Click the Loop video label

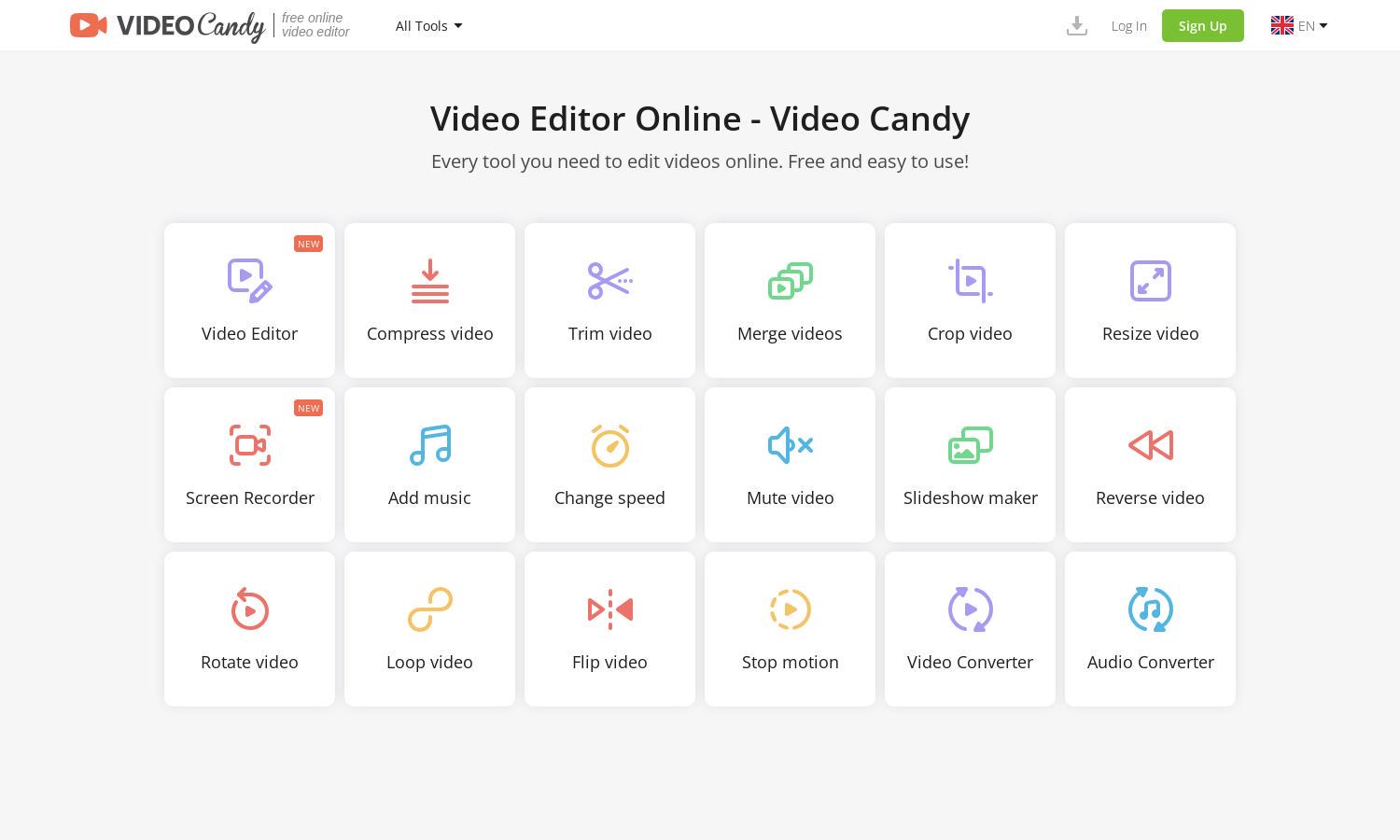coord(430,663)
